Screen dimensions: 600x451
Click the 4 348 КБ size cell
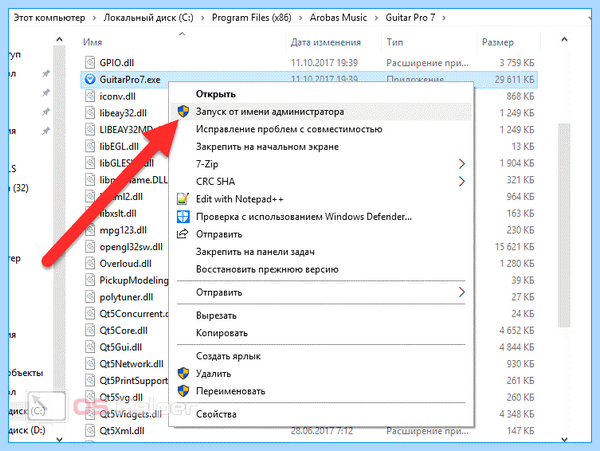(517, 414)
